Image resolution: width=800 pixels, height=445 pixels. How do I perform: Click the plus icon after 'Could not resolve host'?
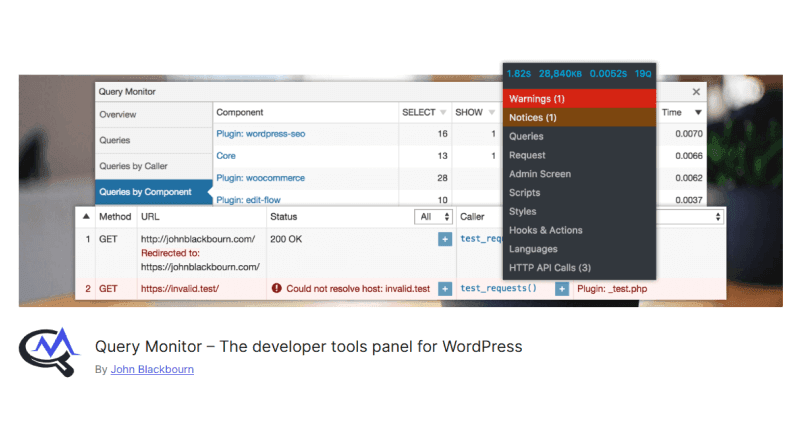(x=444, y=288)
